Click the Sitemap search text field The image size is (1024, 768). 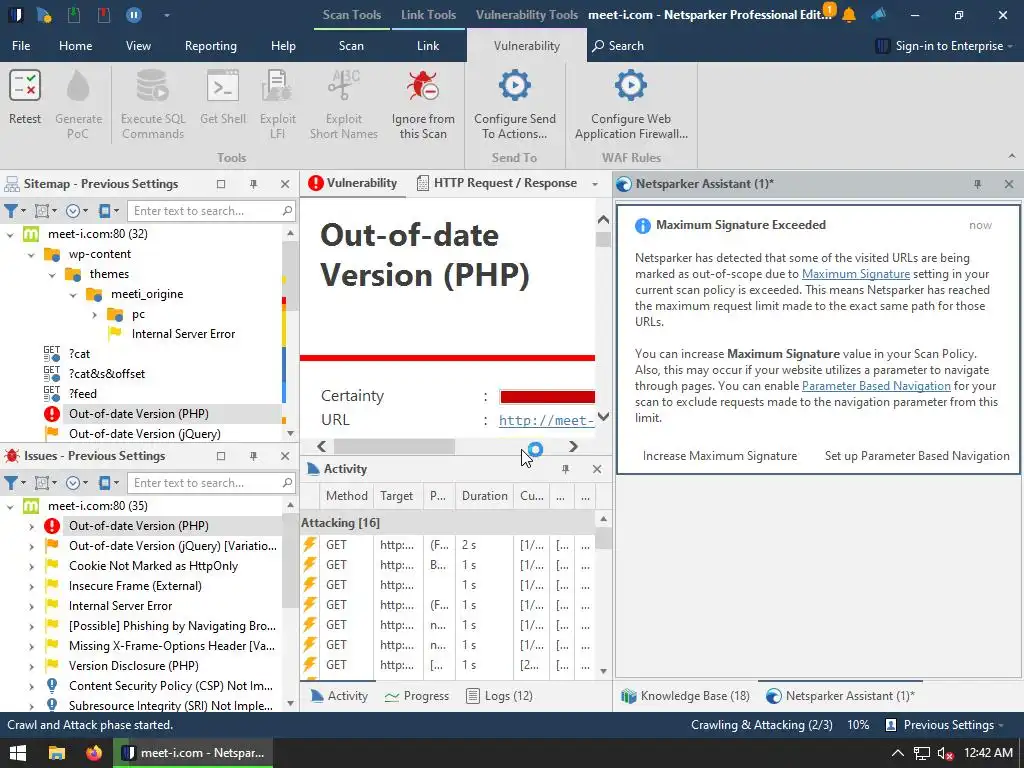pos(205,211)
